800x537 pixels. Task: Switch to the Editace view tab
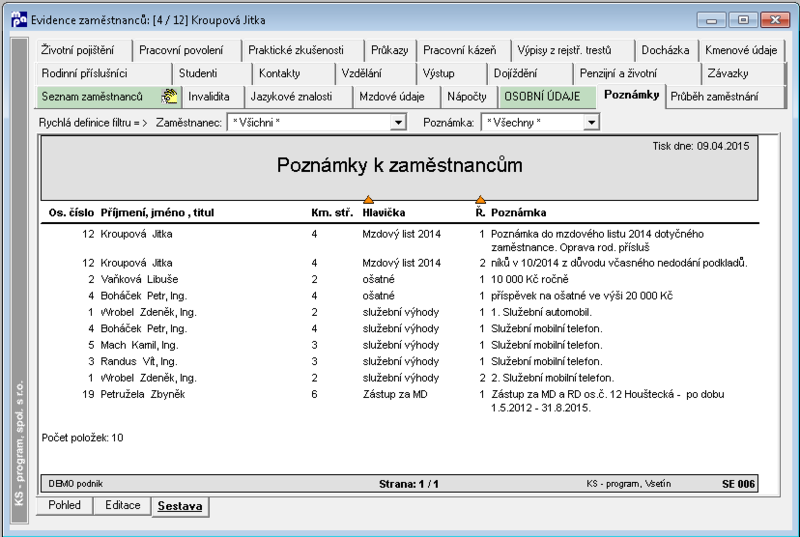(x=122, y=505)
